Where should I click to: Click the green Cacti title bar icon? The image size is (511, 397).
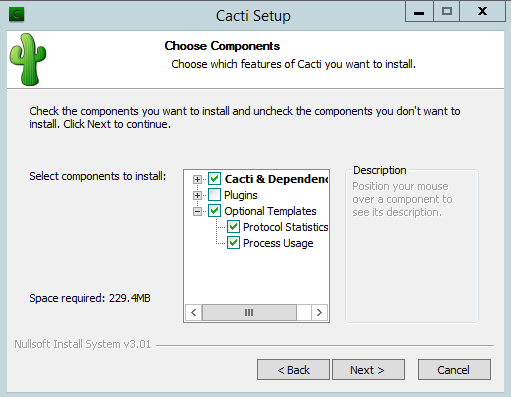coord(16,14)
